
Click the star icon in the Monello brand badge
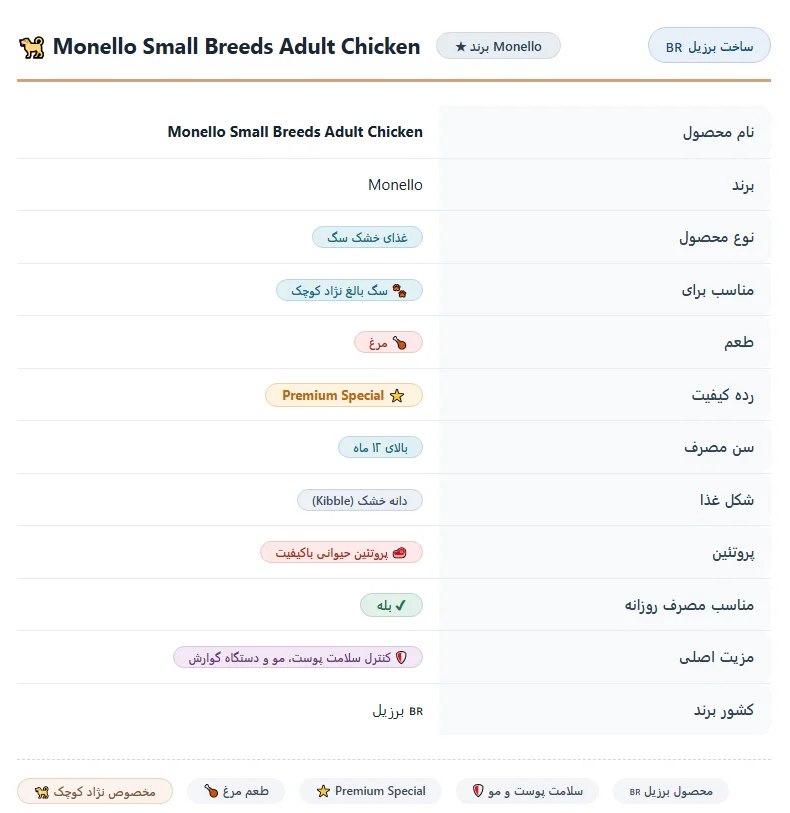tap(460, 47)
